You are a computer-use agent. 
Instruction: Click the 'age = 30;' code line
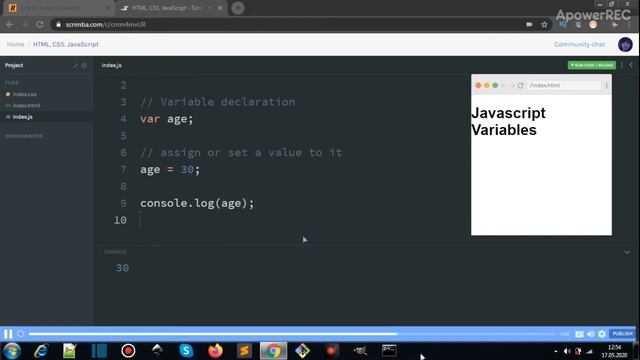[x=170, y=169]
